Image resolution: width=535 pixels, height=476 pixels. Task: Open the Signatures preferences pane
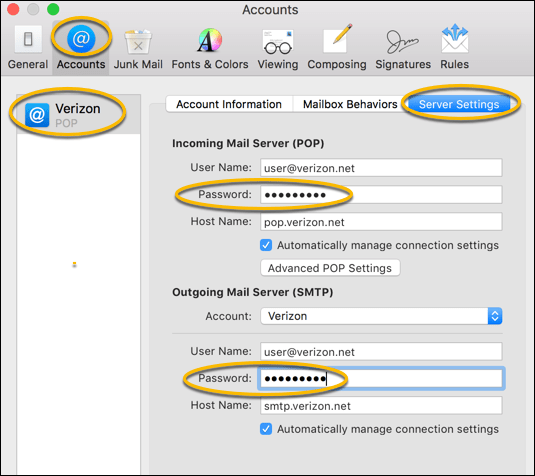403,48
